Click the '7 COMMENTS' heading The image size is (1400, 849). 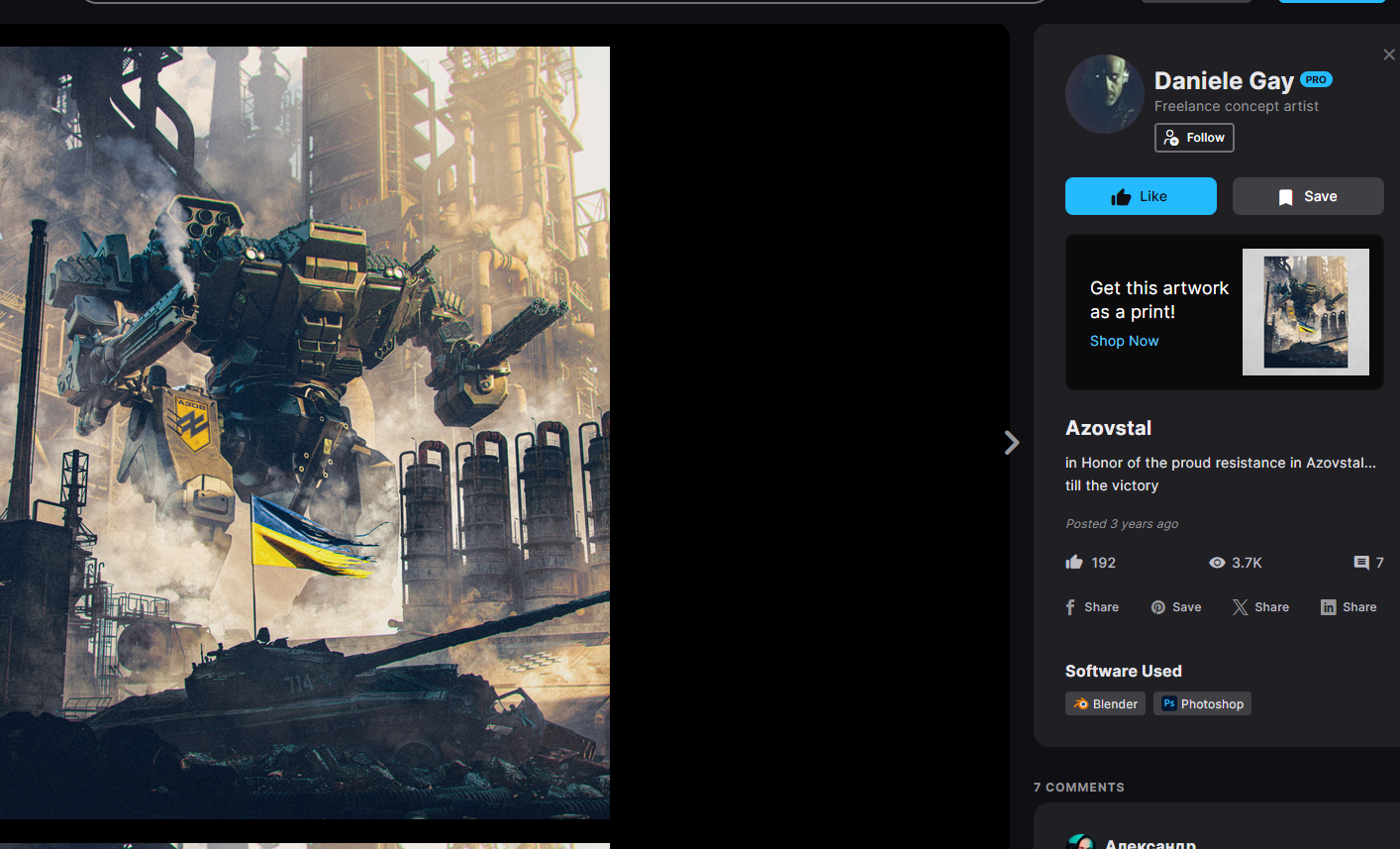[1079, 788]
